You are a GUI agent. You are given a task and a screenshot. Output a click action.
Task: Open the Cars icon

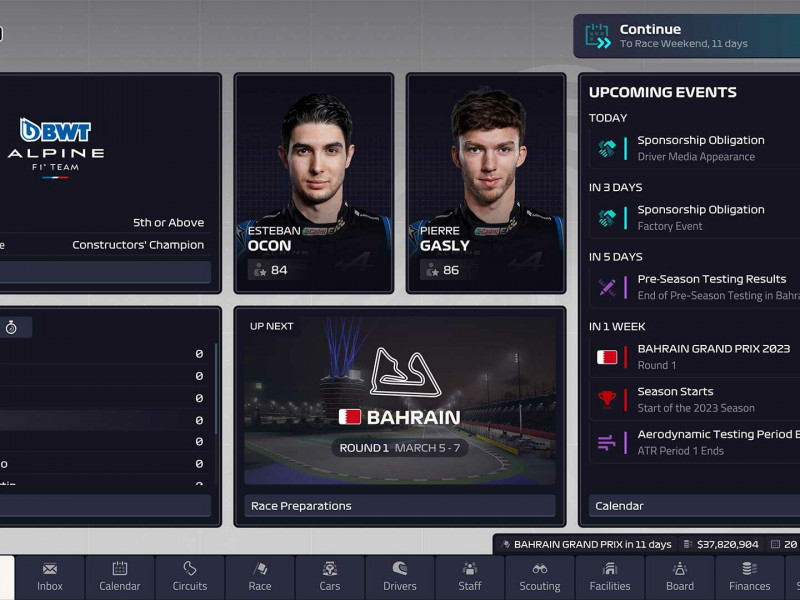pos(330,568)
